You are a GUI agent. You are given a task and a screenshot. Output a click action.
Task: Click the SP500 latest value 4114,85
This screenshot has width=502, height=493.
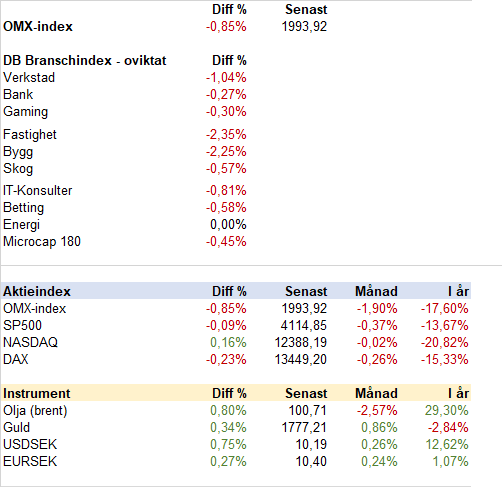tap(304, 326)
